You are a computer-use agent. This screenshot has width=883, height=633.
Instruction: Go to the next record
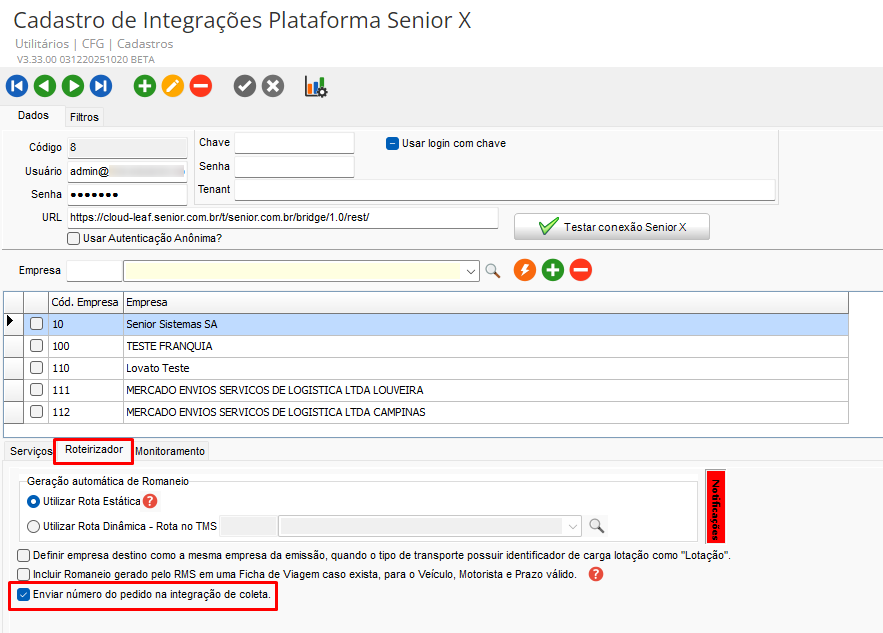(73, 86)
